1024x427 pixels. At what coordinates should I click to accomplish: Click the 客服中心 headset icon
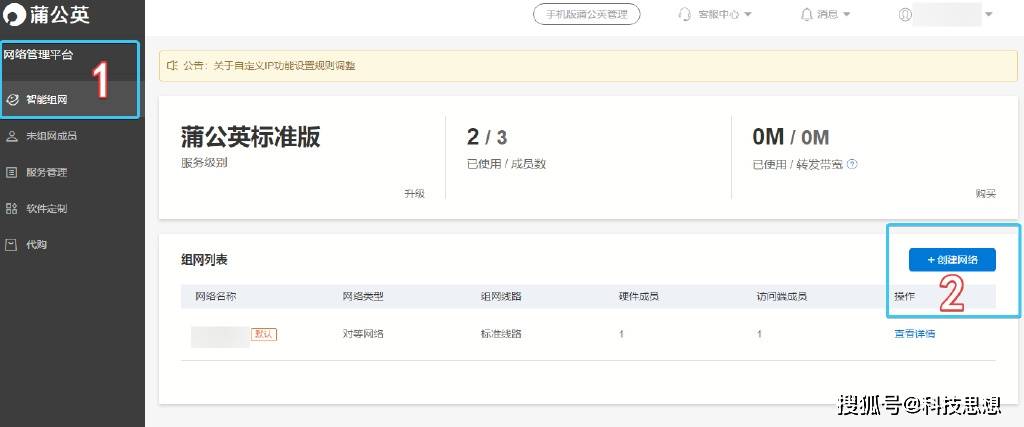click(685, 14)
